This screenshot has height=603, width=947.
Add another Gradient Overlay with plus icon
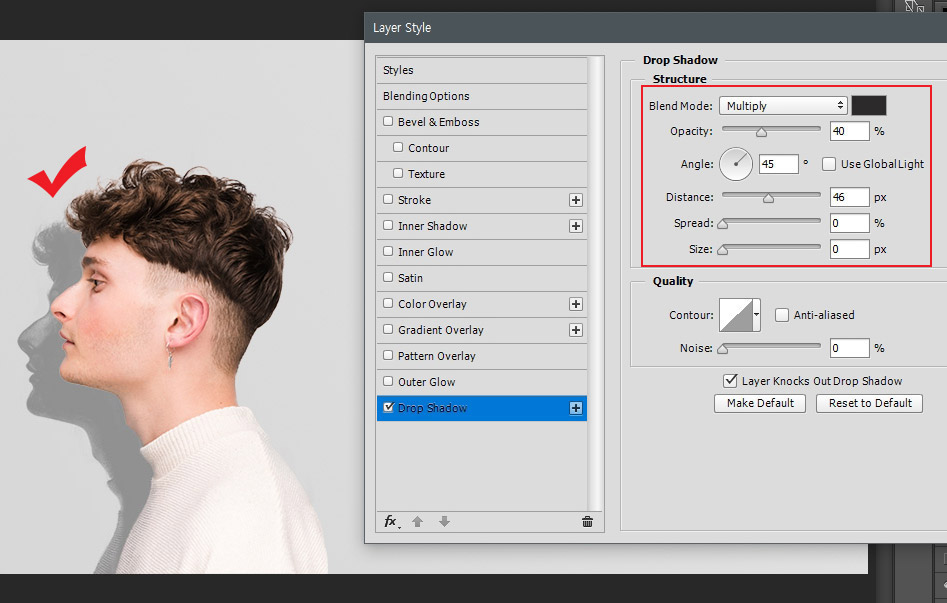576,330
